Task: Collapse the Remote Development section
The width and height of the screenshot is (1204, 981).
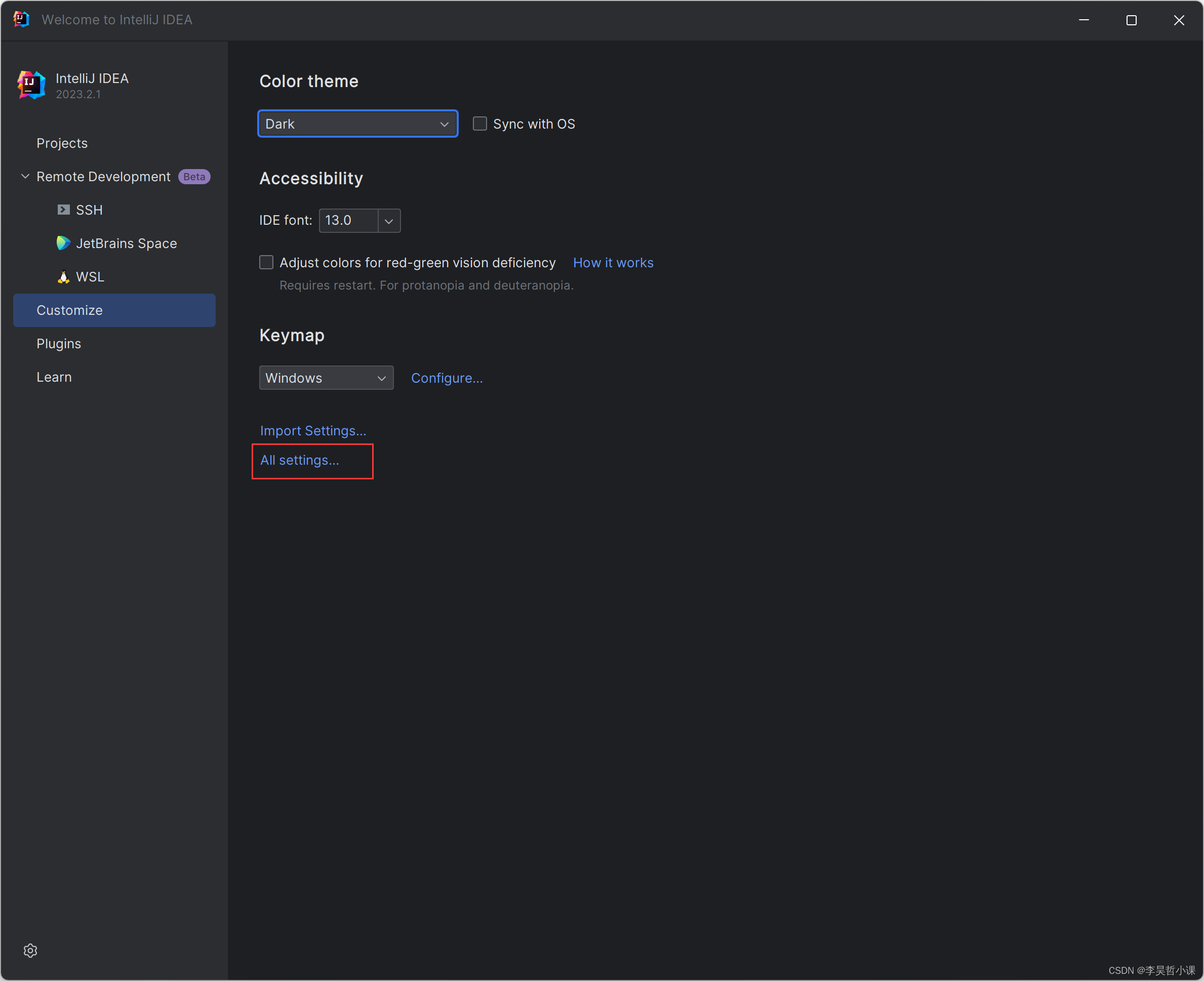Action: pos(25,176)
